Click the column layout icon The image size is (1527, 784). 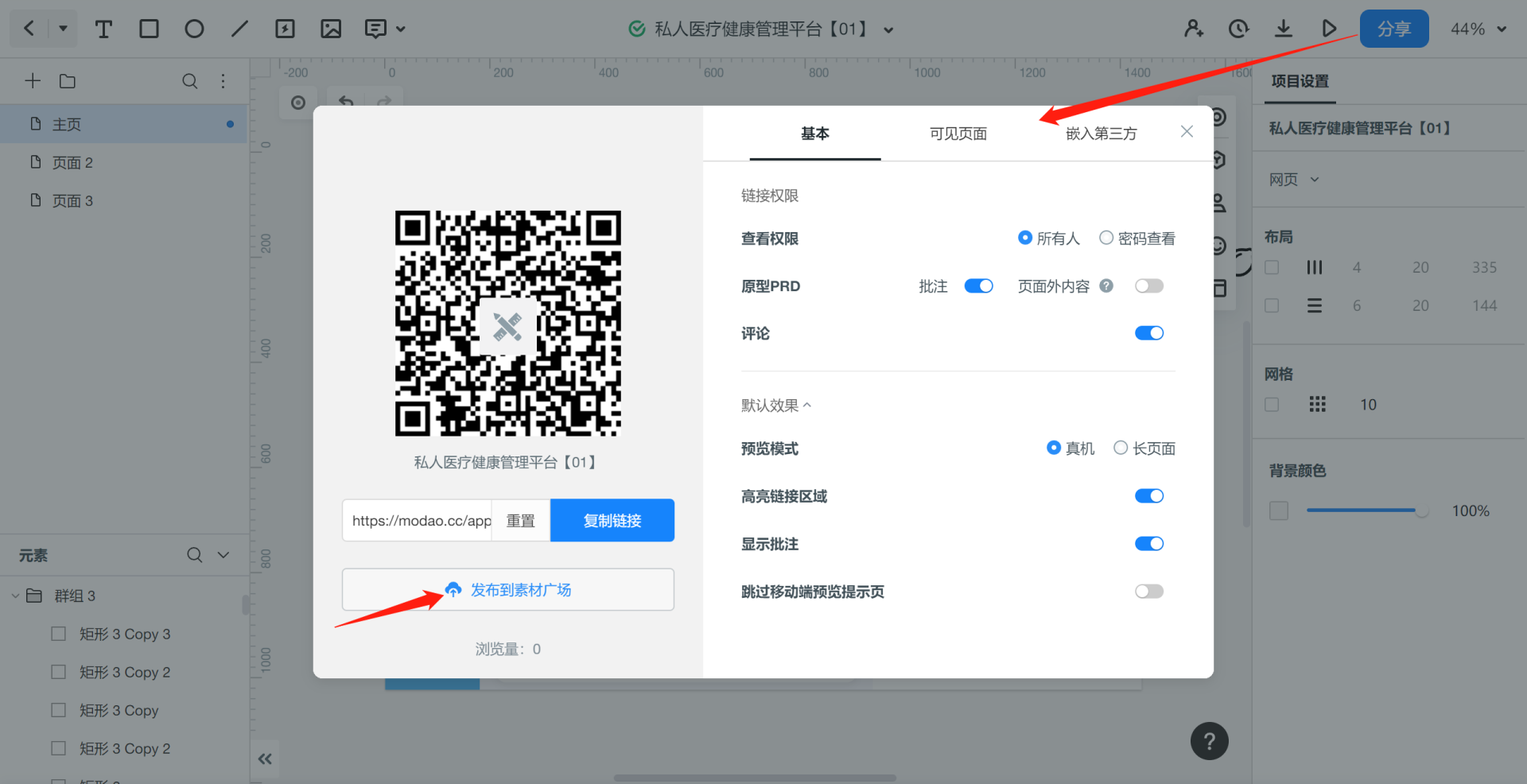click(x=1315, y=267)
